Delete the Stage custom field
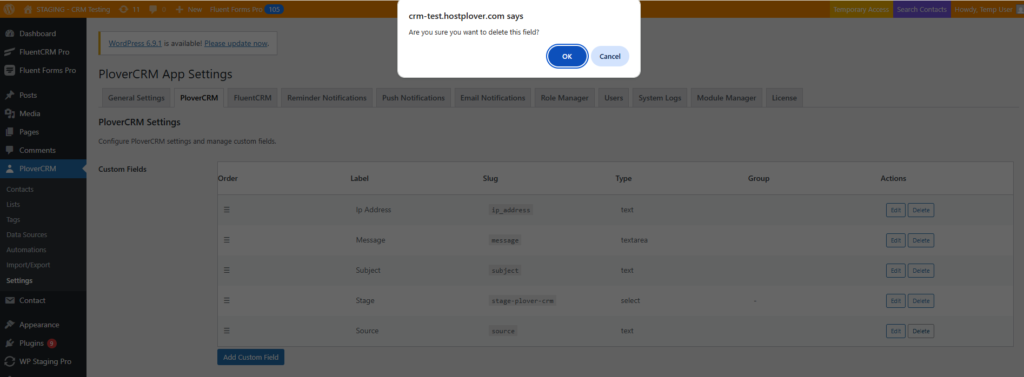 921,301
